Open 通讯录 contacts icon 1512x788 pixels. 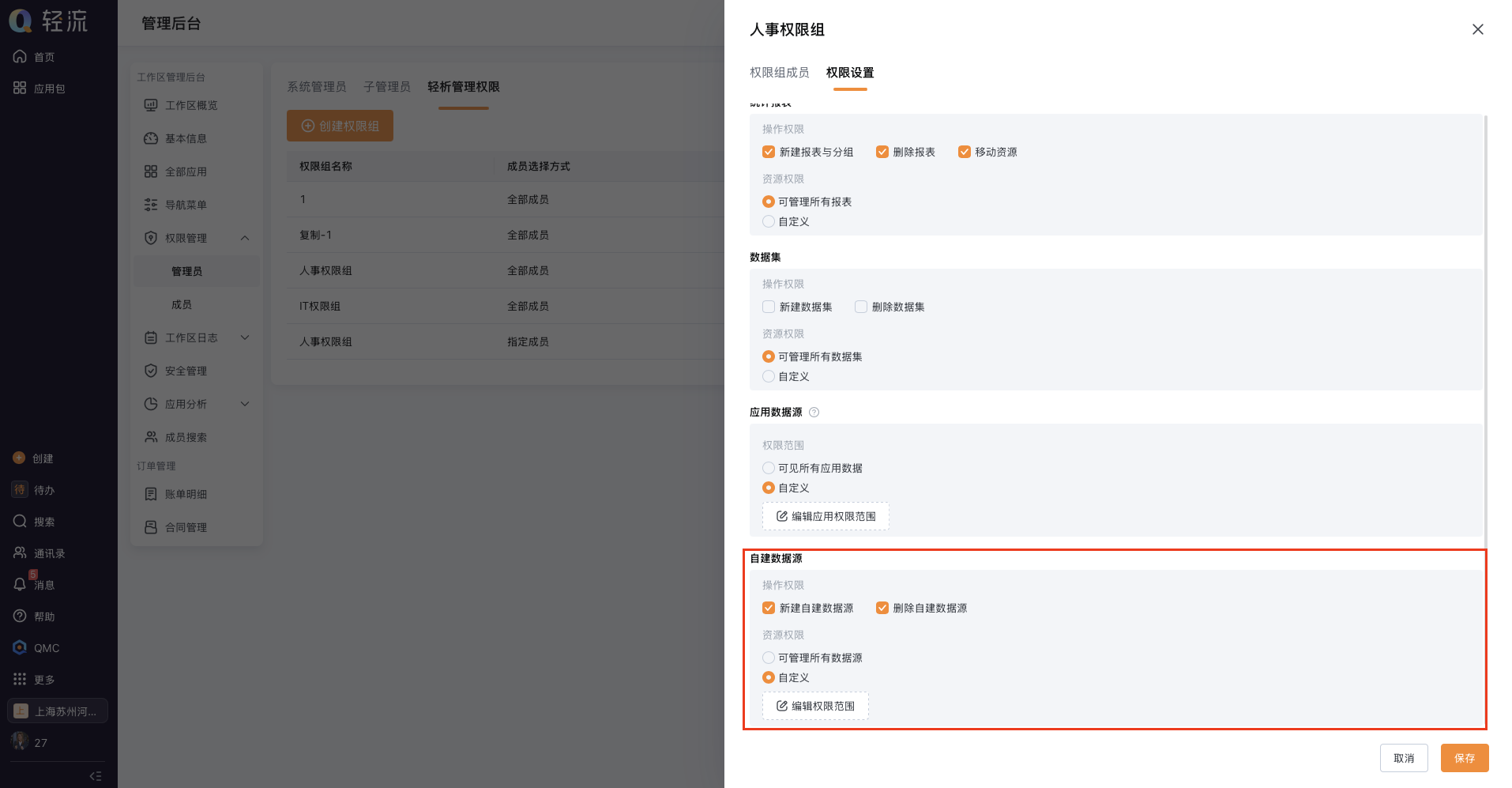[20, 552]
